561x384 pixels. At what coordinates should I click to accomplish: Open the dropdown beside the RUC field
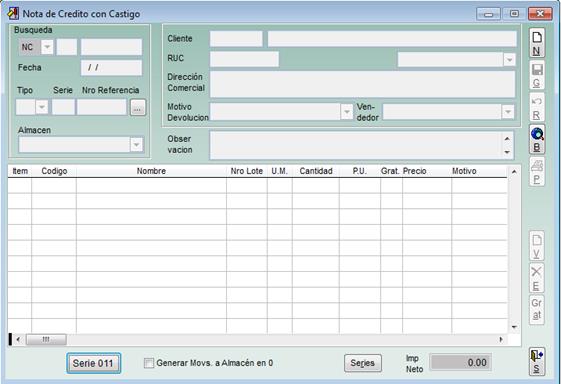pos(509,59)
